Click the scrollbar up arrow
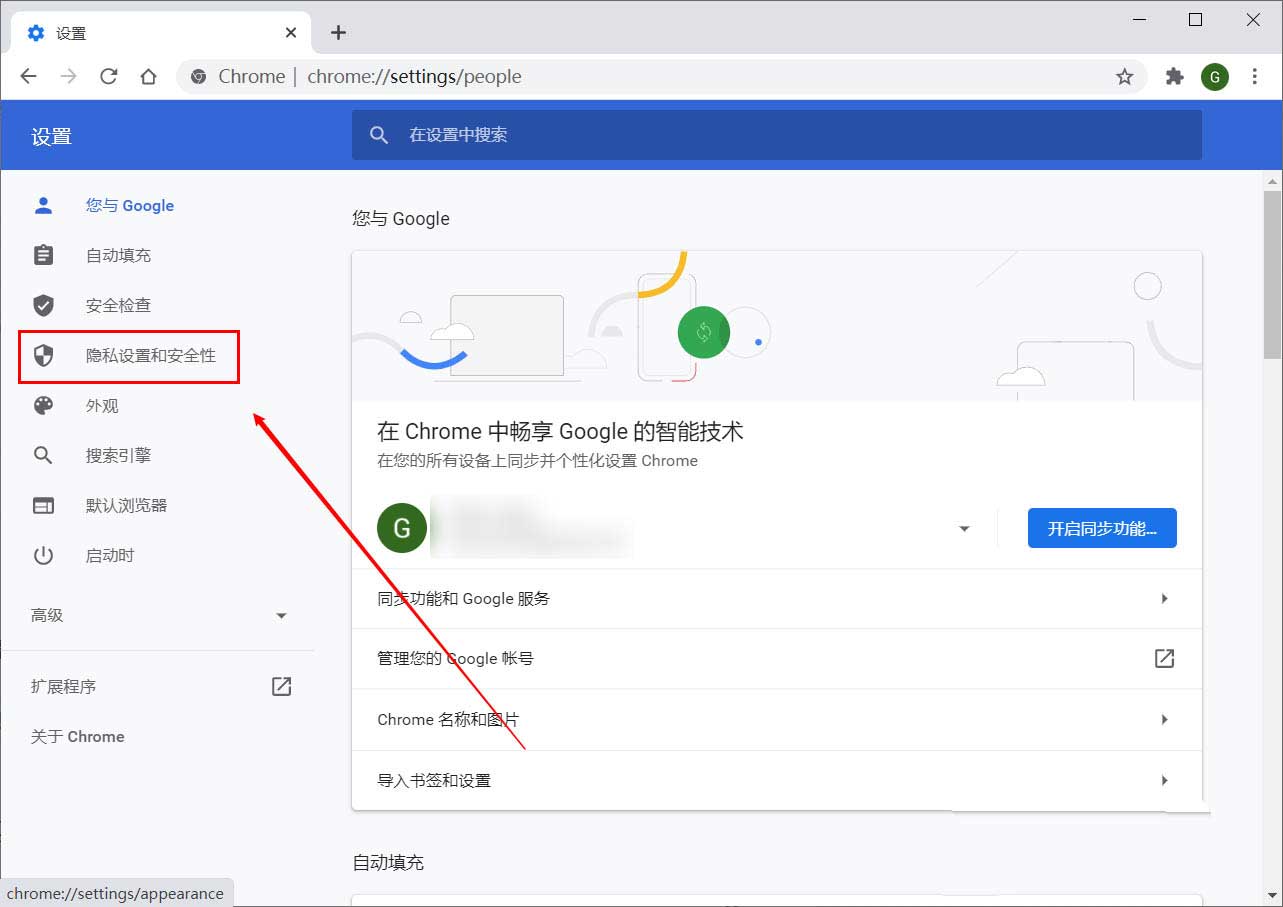Screen dimensions: 1283x907 coord(1273,181)
